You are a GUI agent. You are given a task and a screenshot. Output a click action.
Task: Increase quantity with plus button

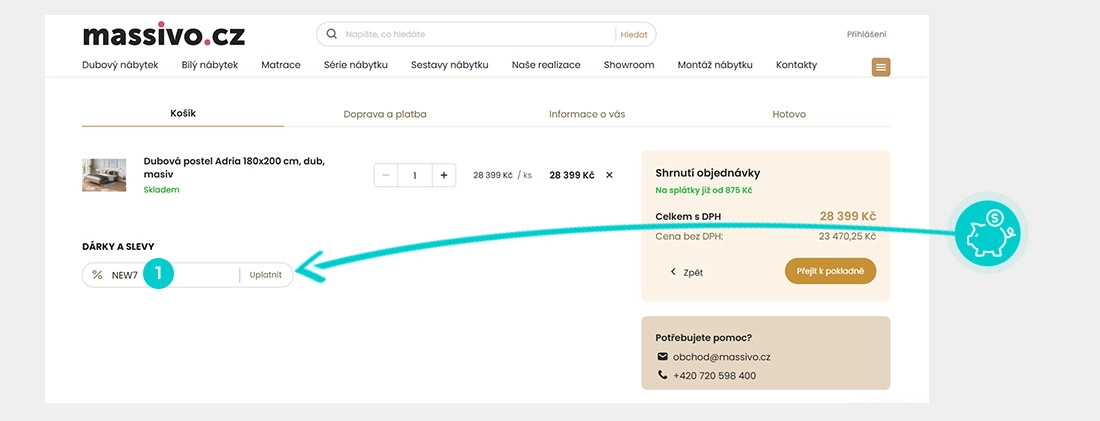(443, 175)
